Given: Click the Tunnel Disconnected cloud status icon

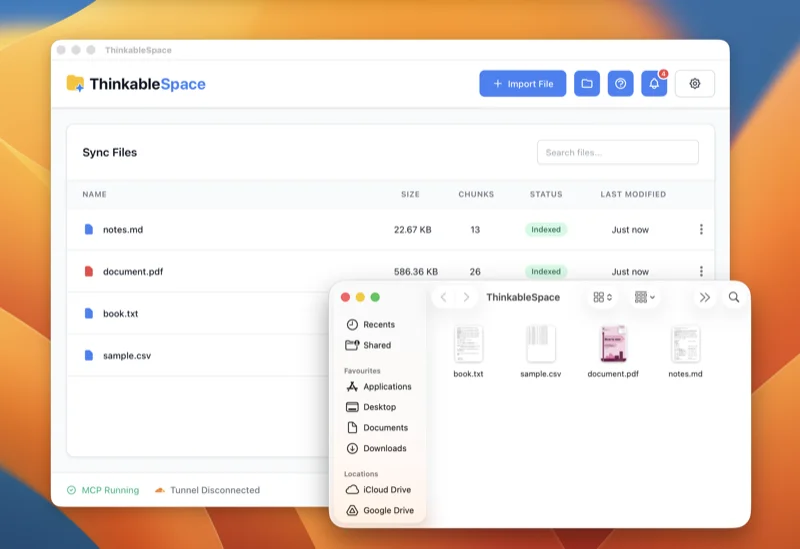Looking at the screenshot, I should click(x=160, y=490).
